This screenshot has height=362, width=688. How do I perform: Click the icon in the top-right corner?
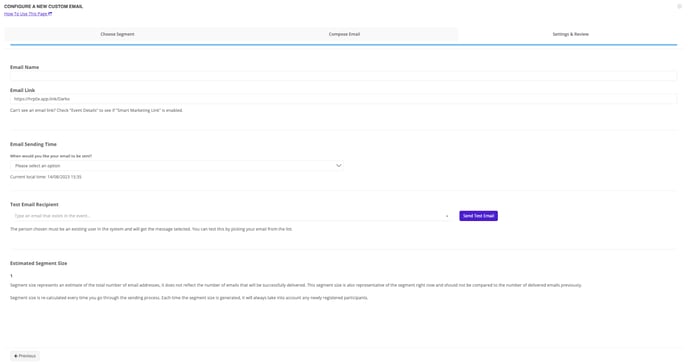(x=679, y=6)
